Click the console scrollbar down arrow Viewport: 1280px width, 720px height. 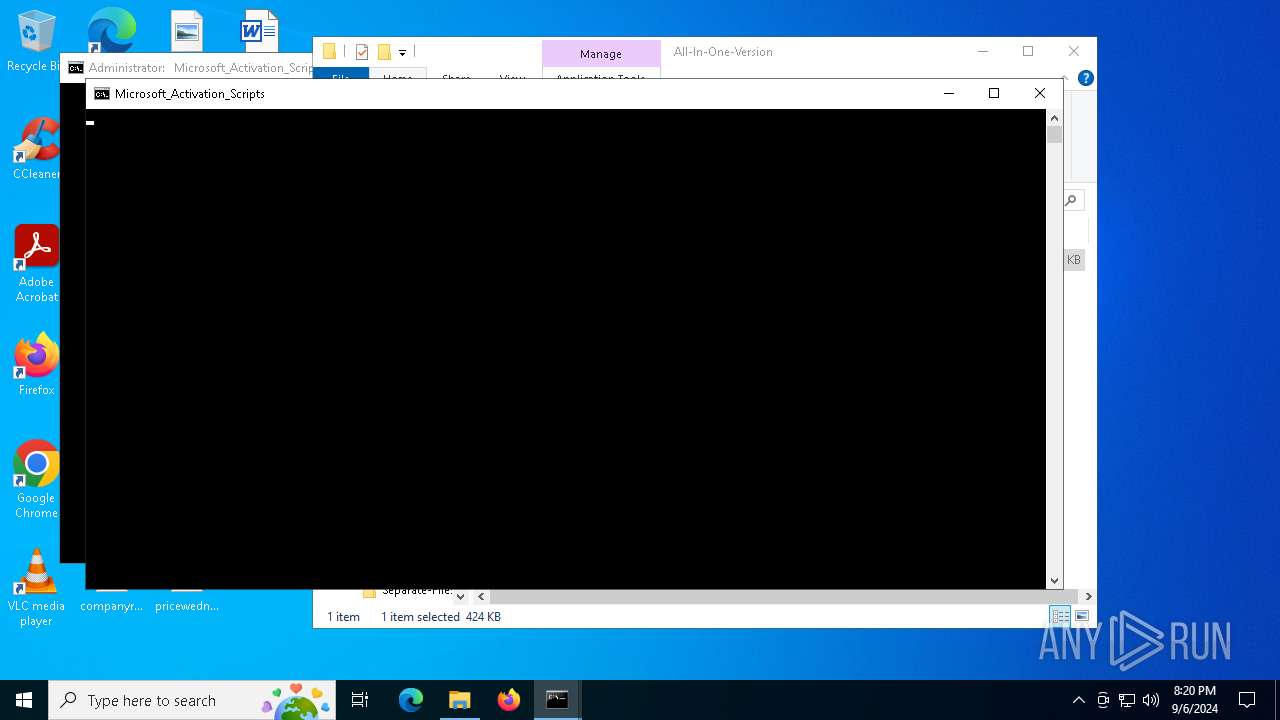click(1054, 581)
